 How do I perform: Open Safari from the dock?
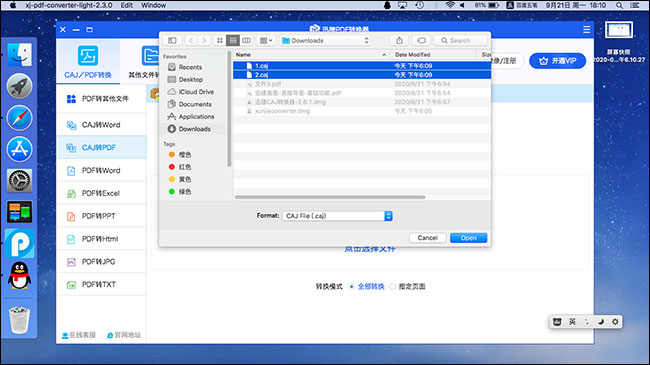[x=19, y=118]
